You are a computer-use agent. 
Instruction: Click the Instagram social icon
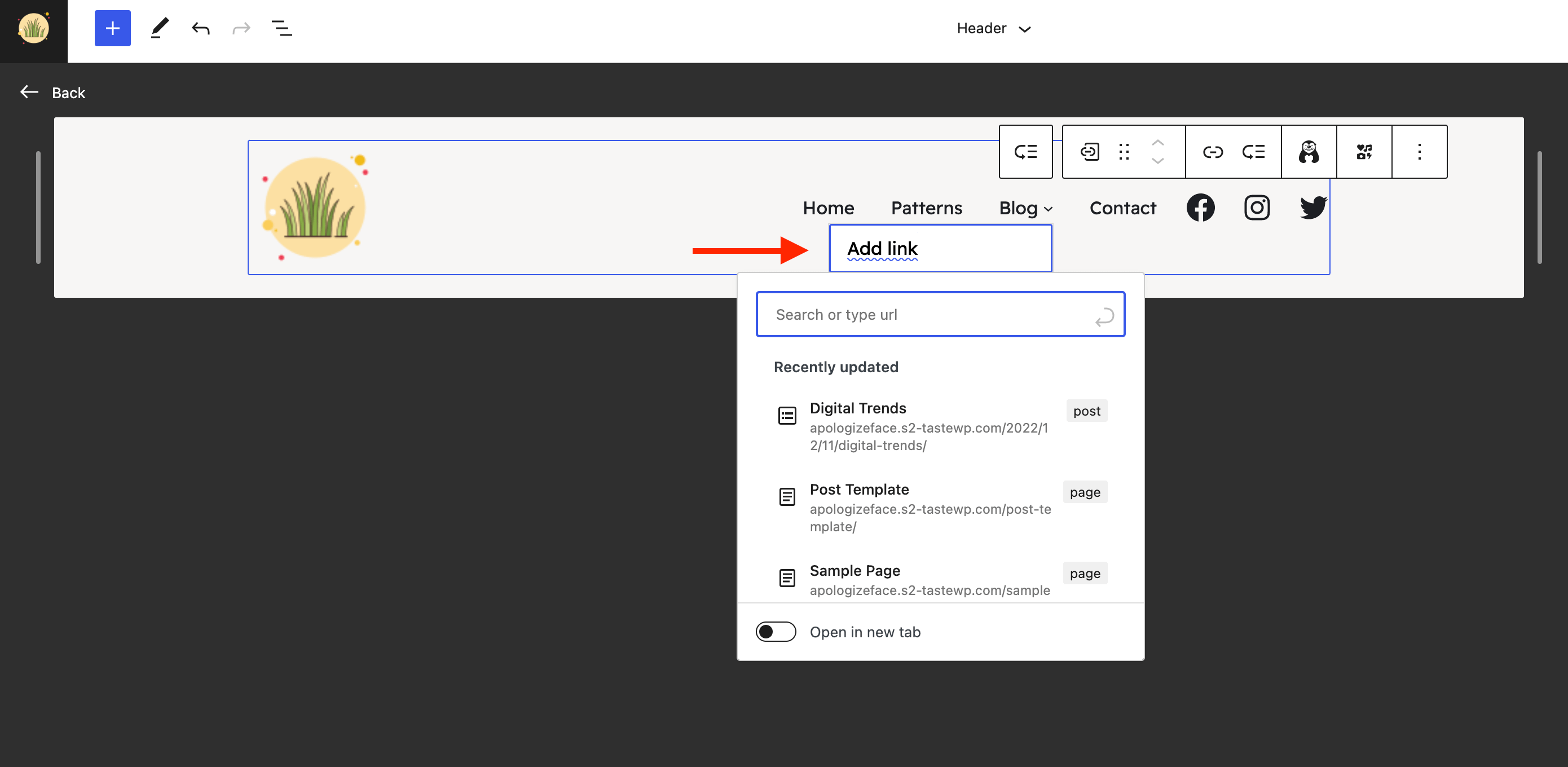(x=1256, y=208)
